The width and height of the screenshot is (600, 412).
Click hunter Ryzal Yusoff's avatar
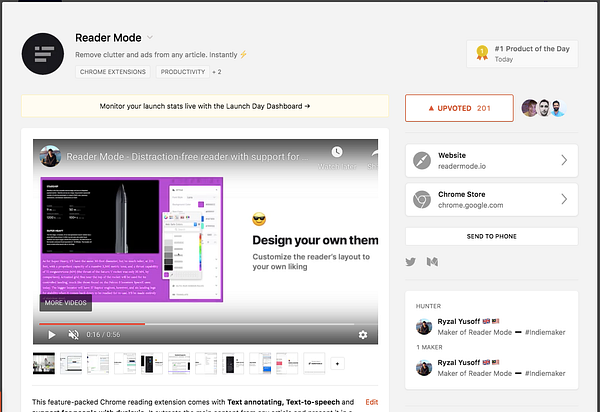coord(424,327)
